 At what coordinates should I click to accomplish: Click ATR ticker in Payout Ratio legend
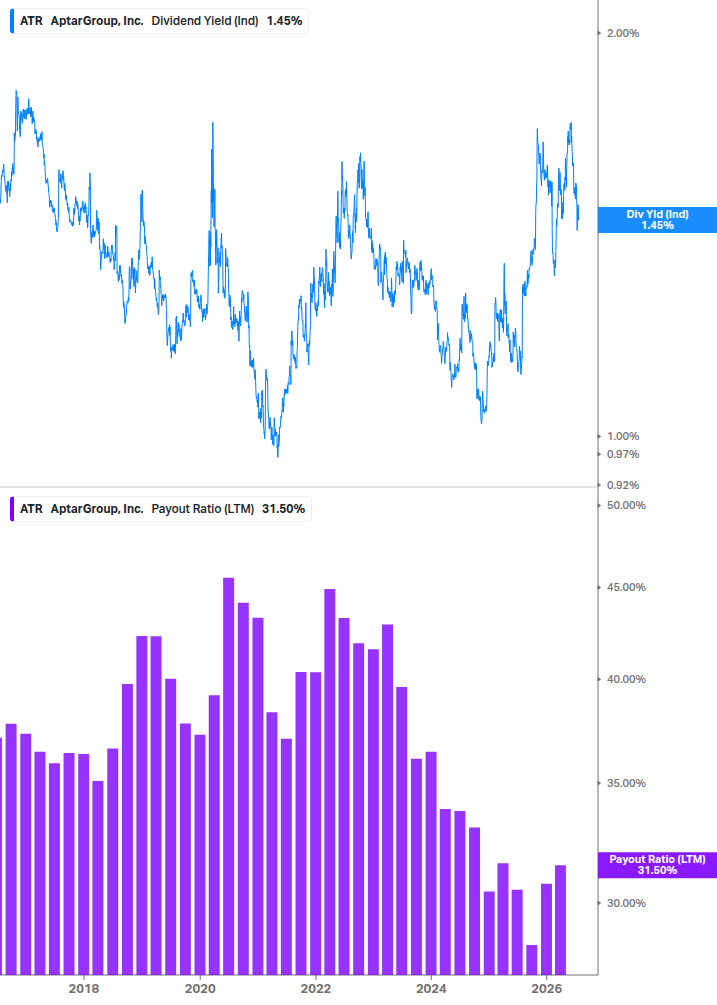[31, 509]
